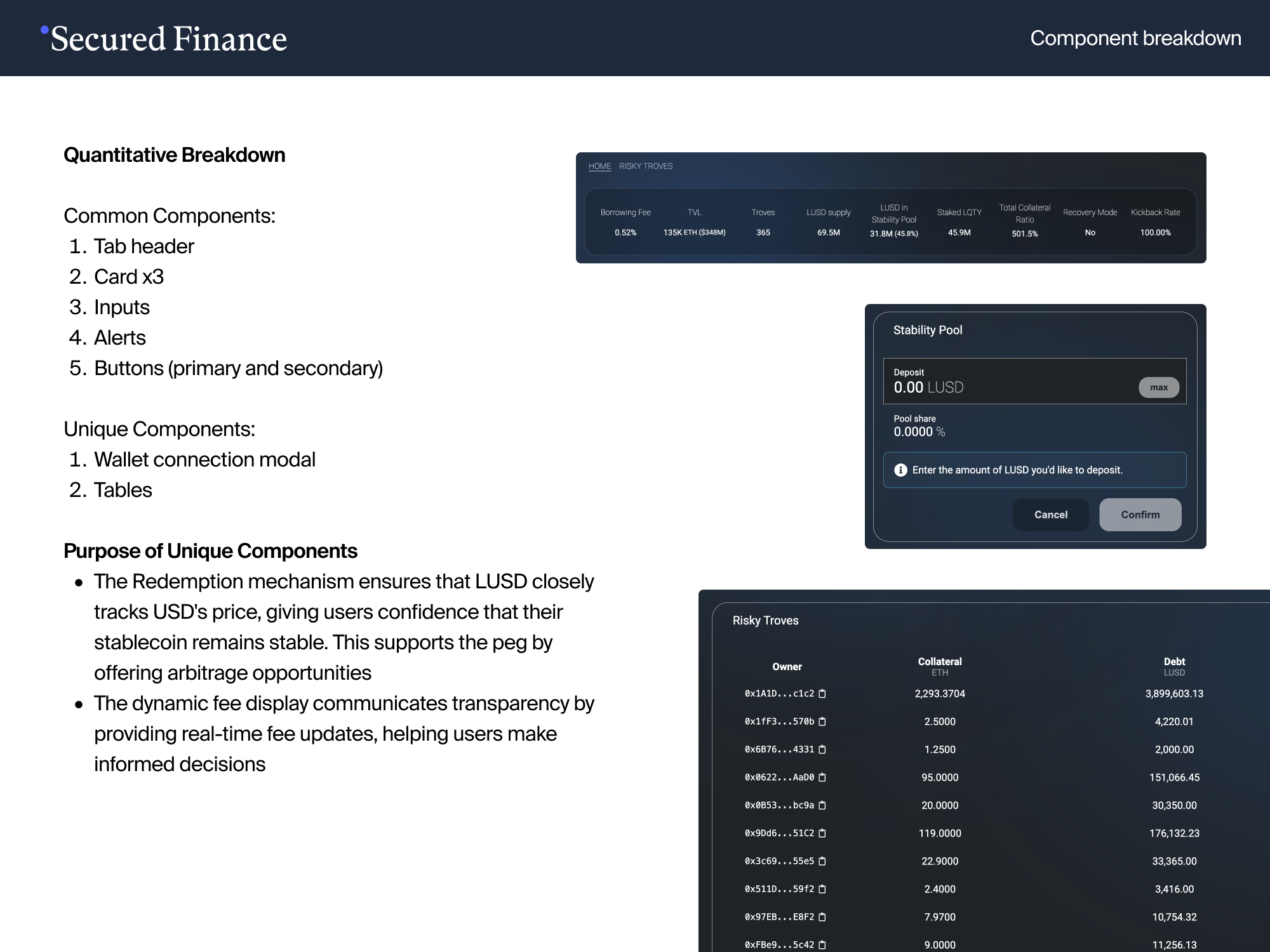Image resolution: width=1270 pixels, height=952 pixels.
Task: Click the info icon in deposit alert
Action: (x=900, y=470)
